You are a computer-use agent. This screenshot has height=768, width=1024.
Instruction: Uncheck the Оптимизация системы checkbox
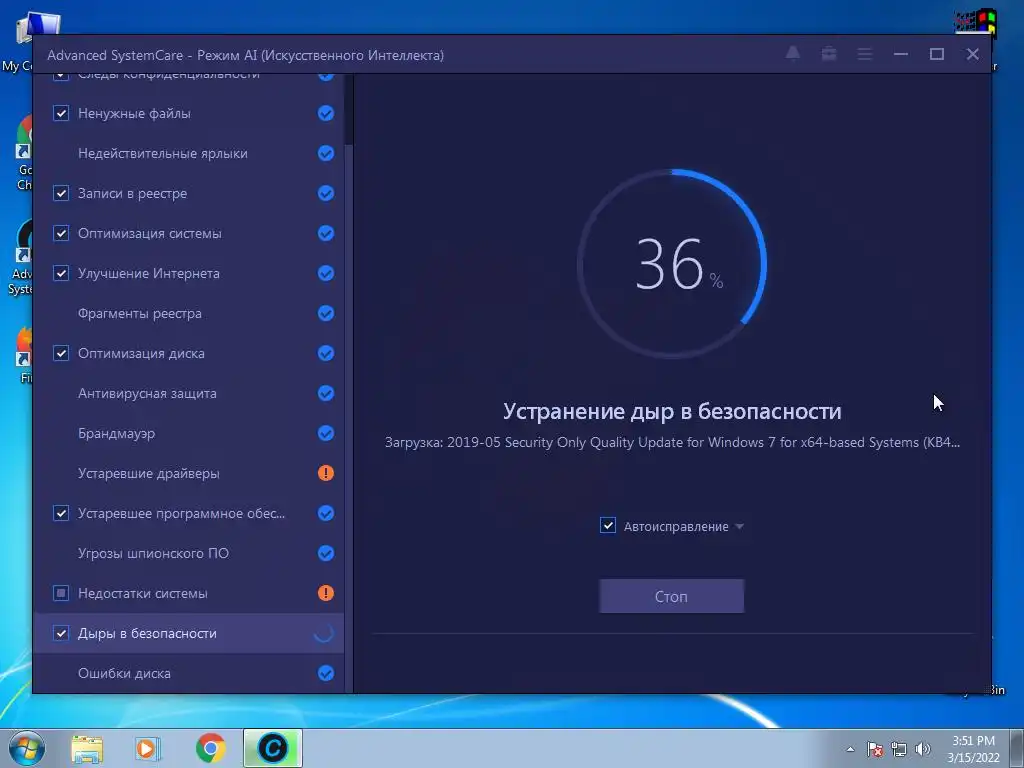tap(61, 233)
